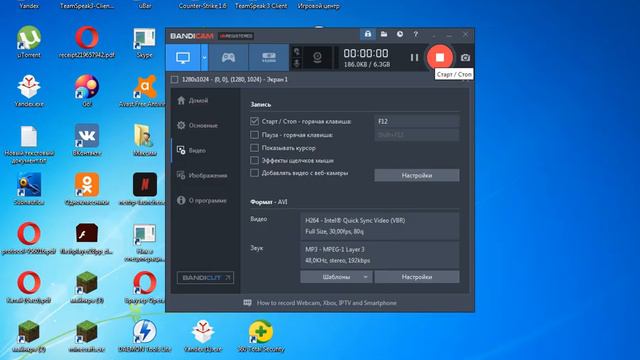Open receipt PDF Opera icon on desktop
The height and width of the screenshot is (360, 640).
coord(87,42)
